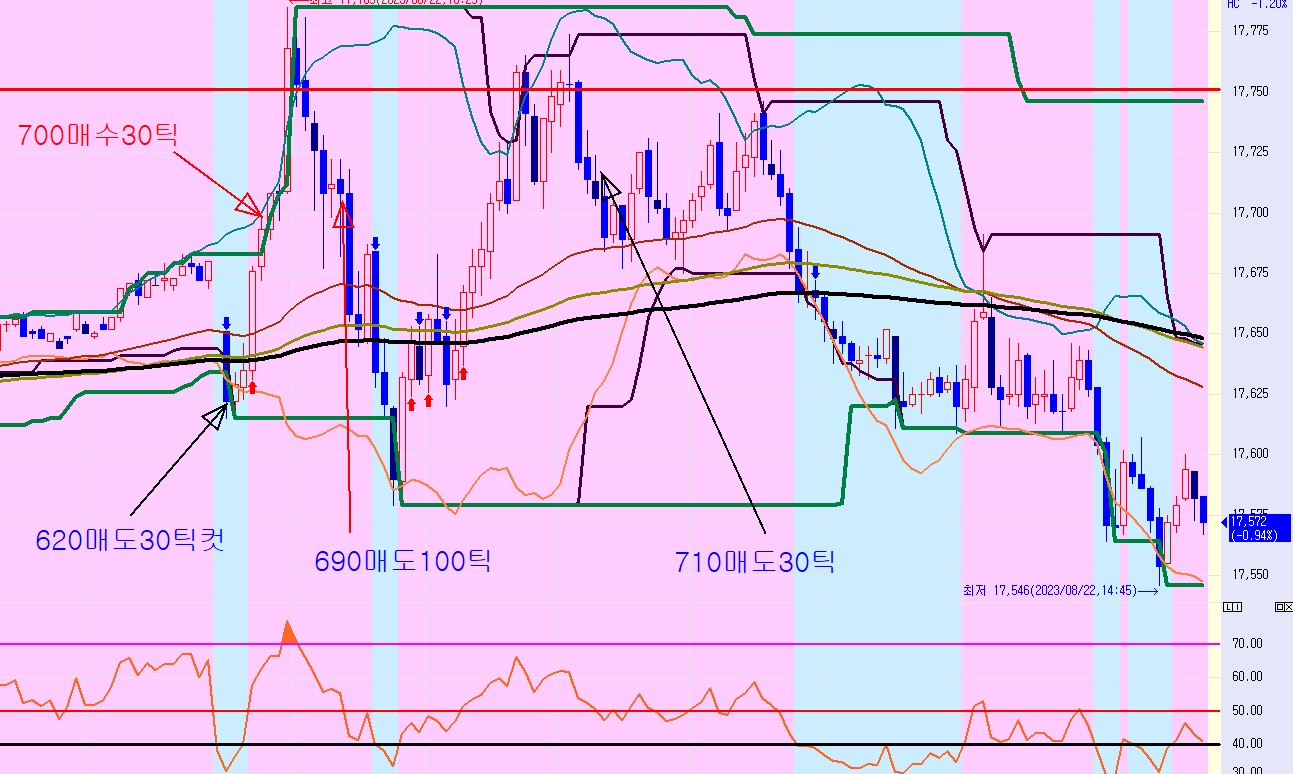1293x774 pixels.
Task: Select the 710매도30틱 annotation text
Action: click(x=755, y=562)
